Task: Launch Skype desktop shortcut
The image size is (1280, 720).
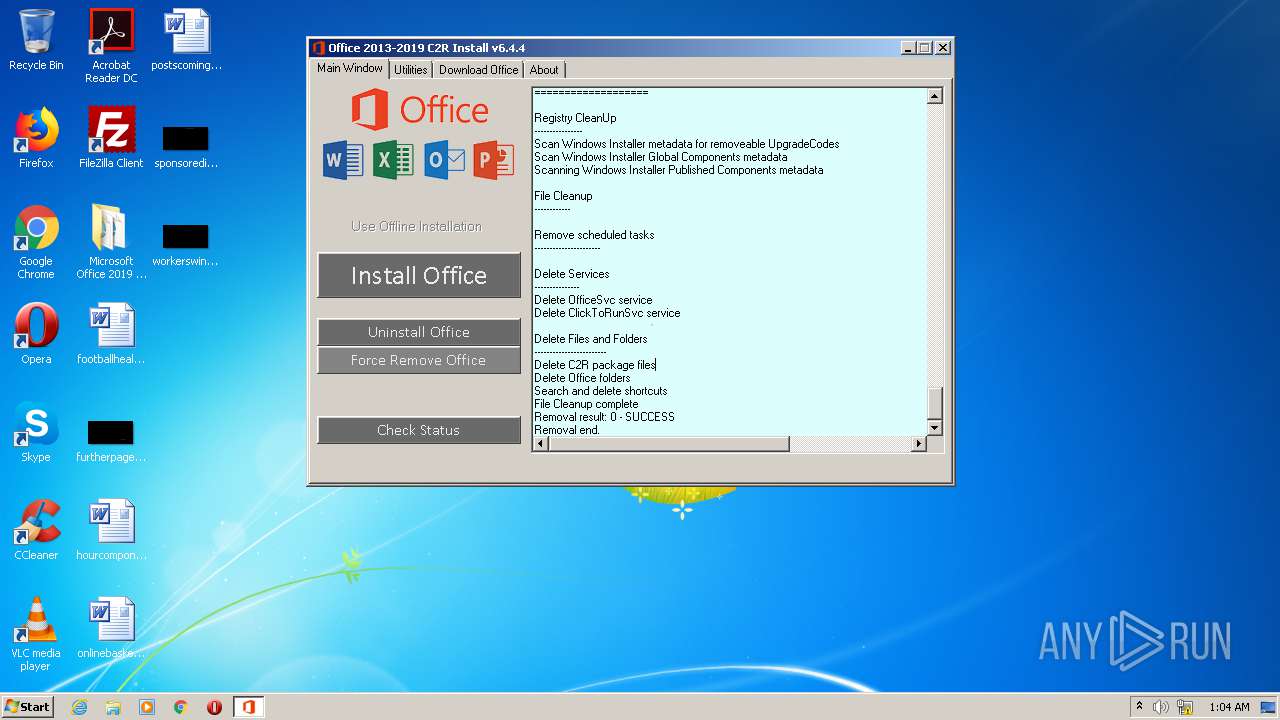Action: [x=36, y=432]
